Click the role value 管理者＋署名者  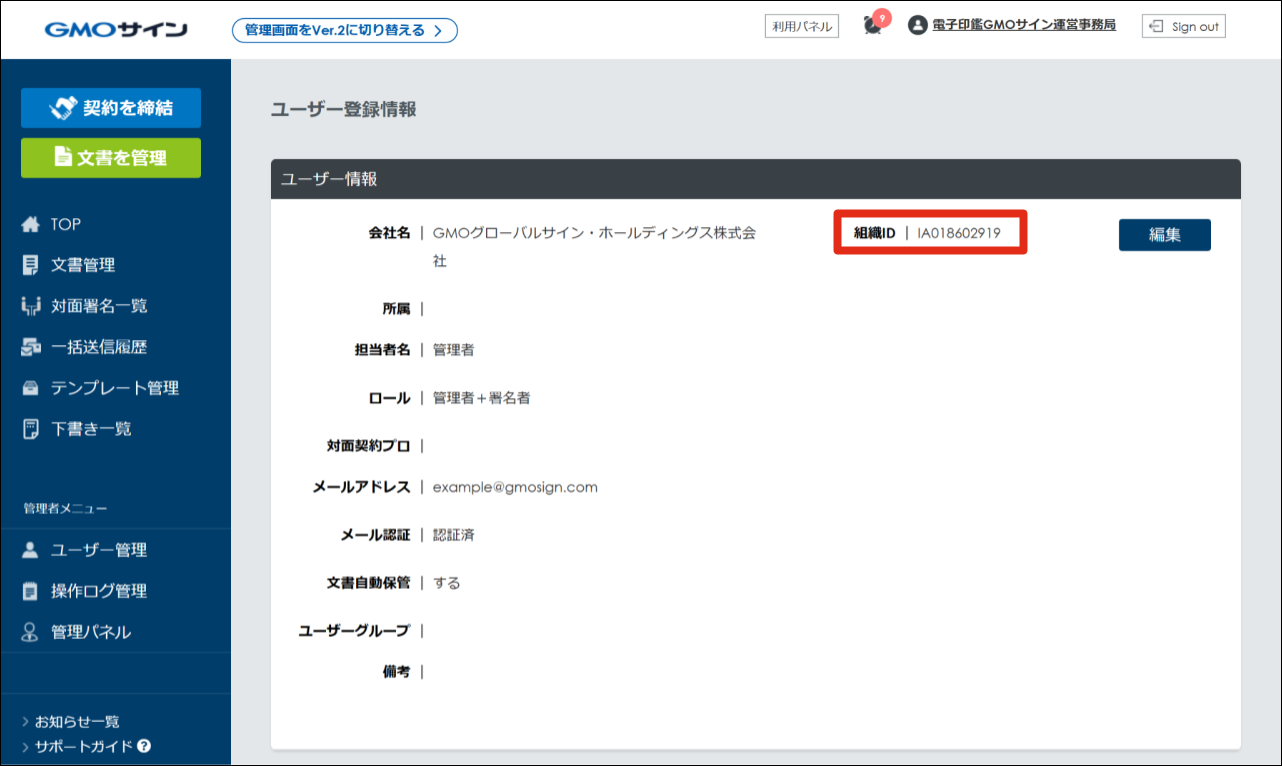point(482,398)
